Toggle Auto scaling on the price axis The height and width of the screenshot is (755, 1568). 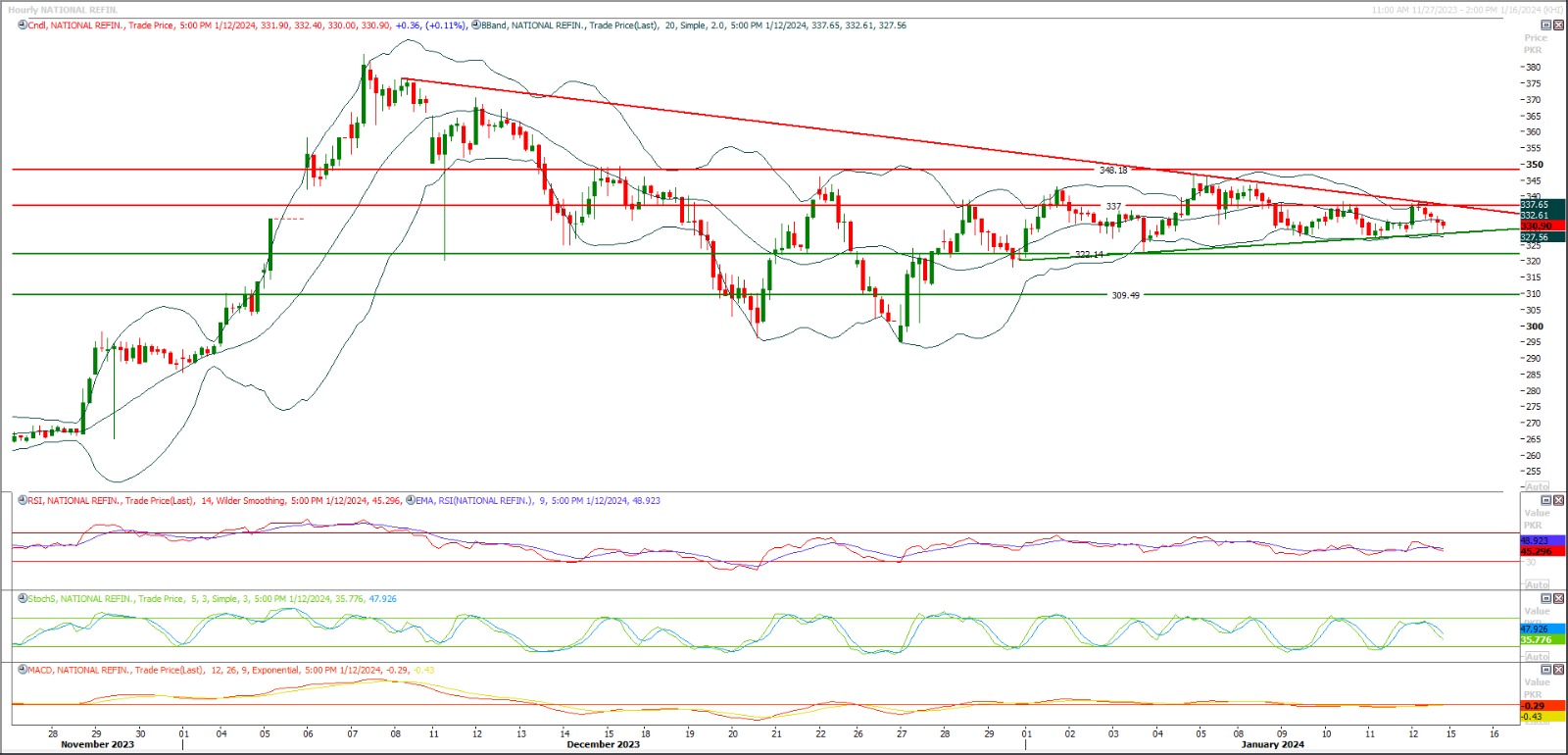click(1538, 486)
